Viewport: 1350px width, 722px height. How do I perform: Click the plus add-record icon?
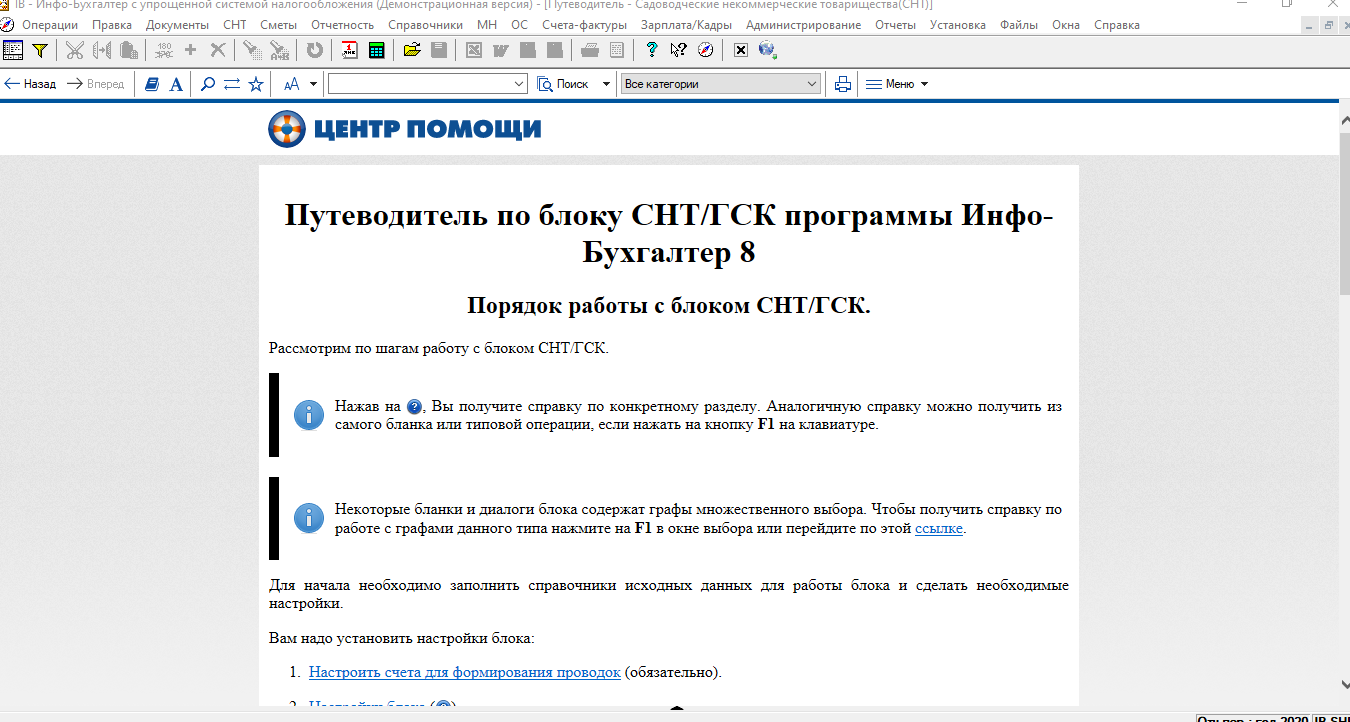(x=191, y=49)
